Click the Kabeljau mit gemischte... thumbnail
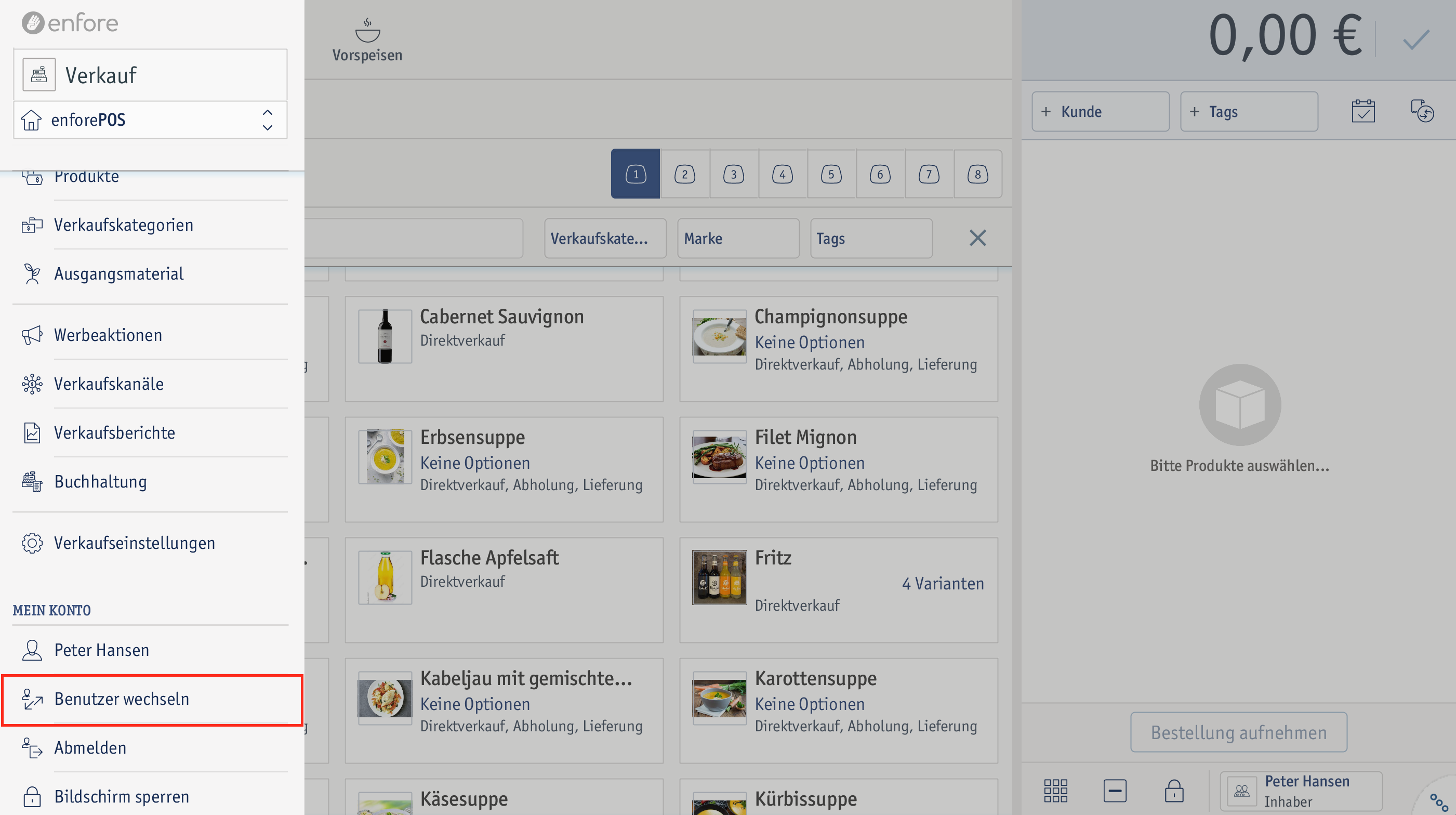Image resolution: width=1456 pixels, height=815 pixels. click(385, 698)
